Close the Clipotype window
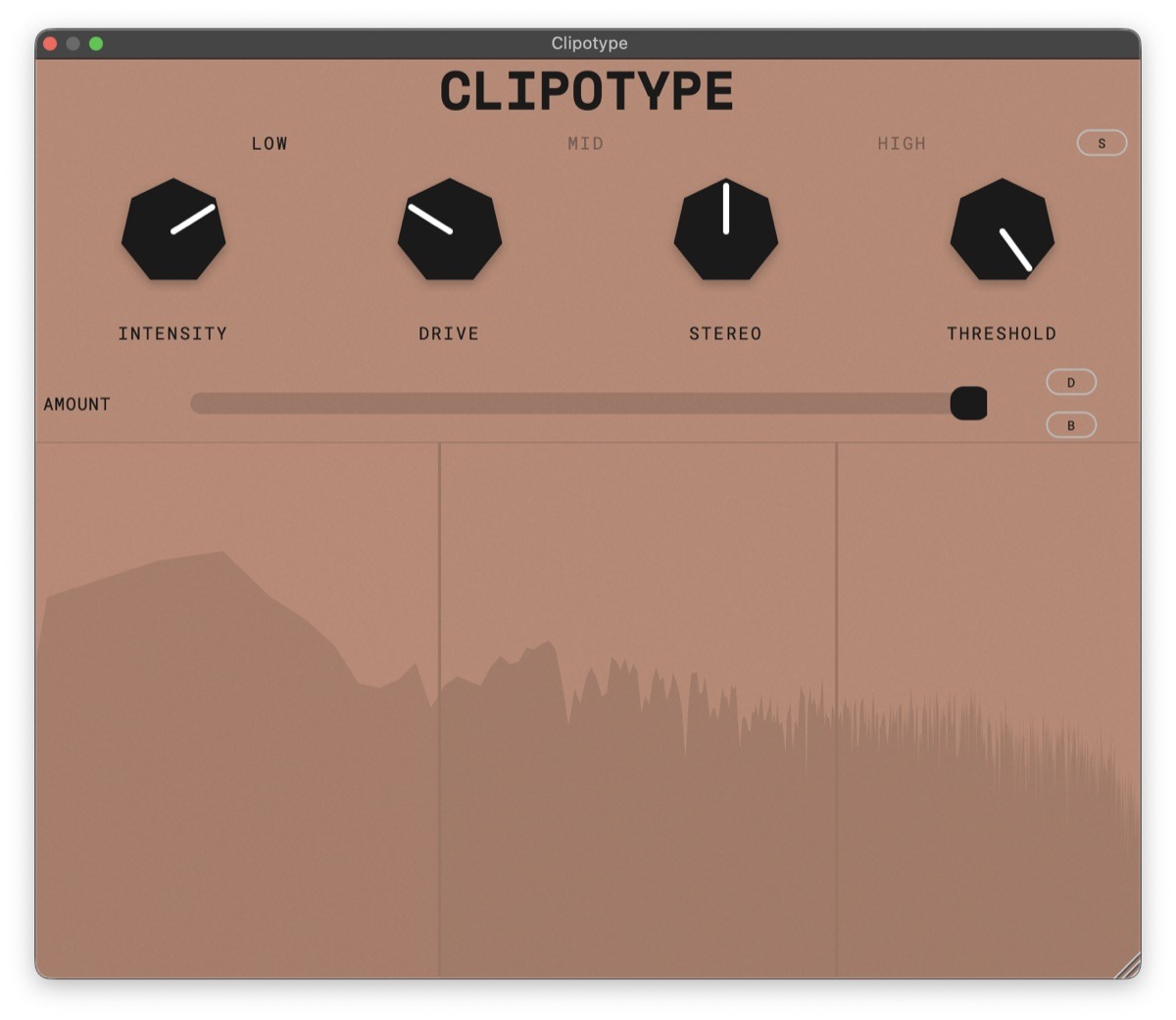 pos(50,43)
